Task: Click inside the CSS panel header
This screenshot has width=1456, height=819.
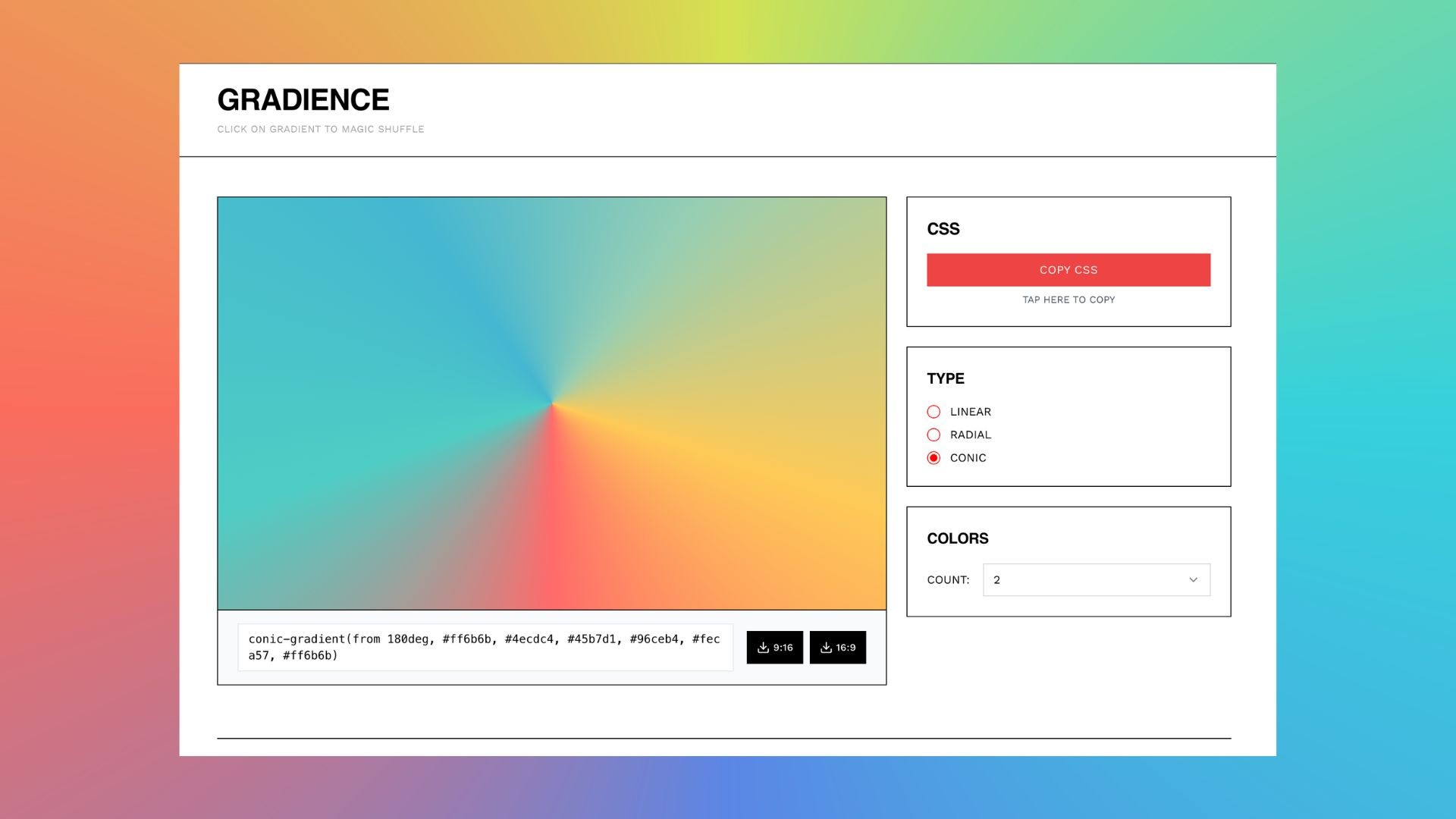Action: coord(943,229)
